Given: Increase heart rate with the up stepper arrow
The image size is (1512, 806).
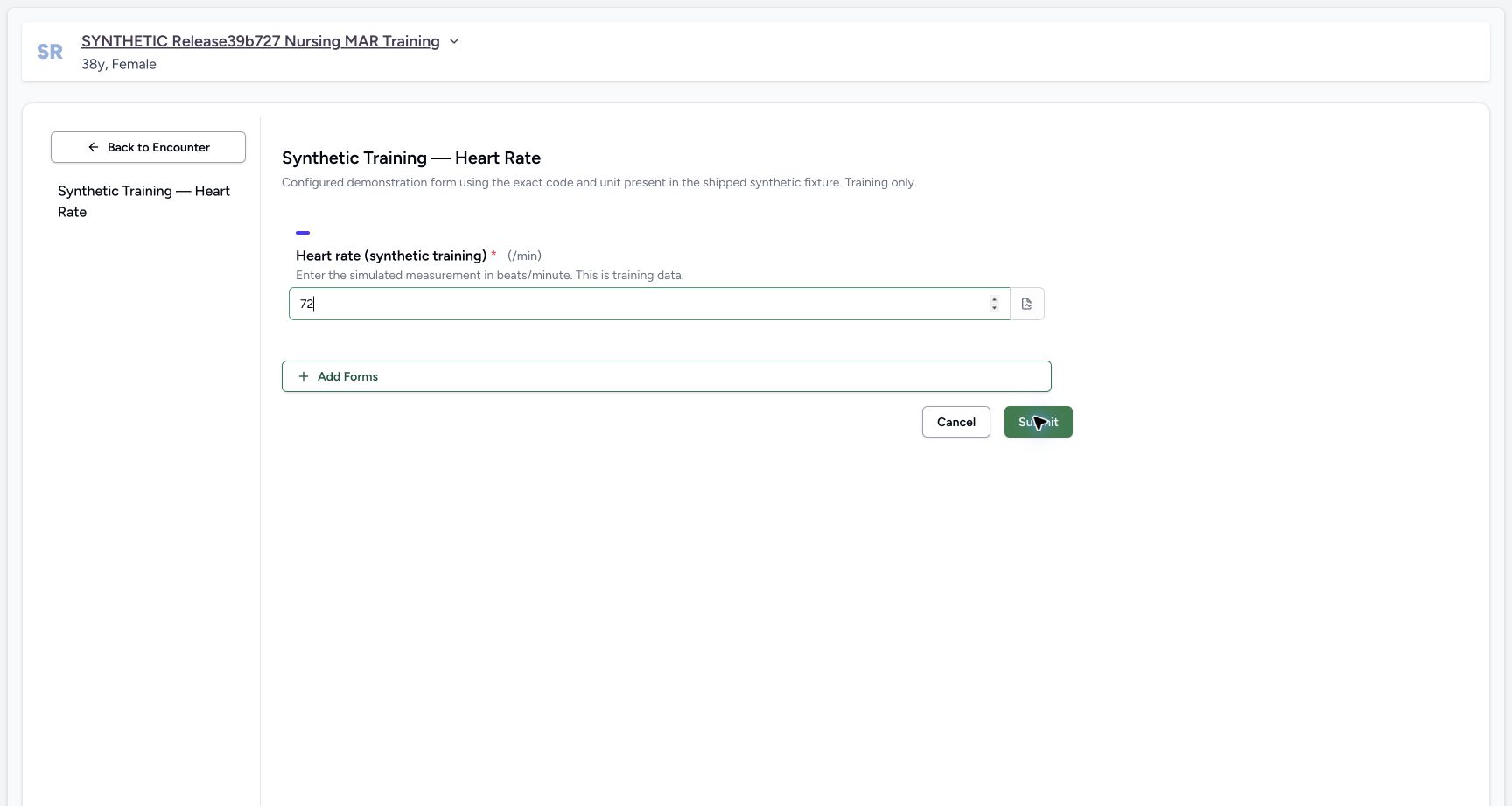Looking at the screenshot, I should coord(994,299).
